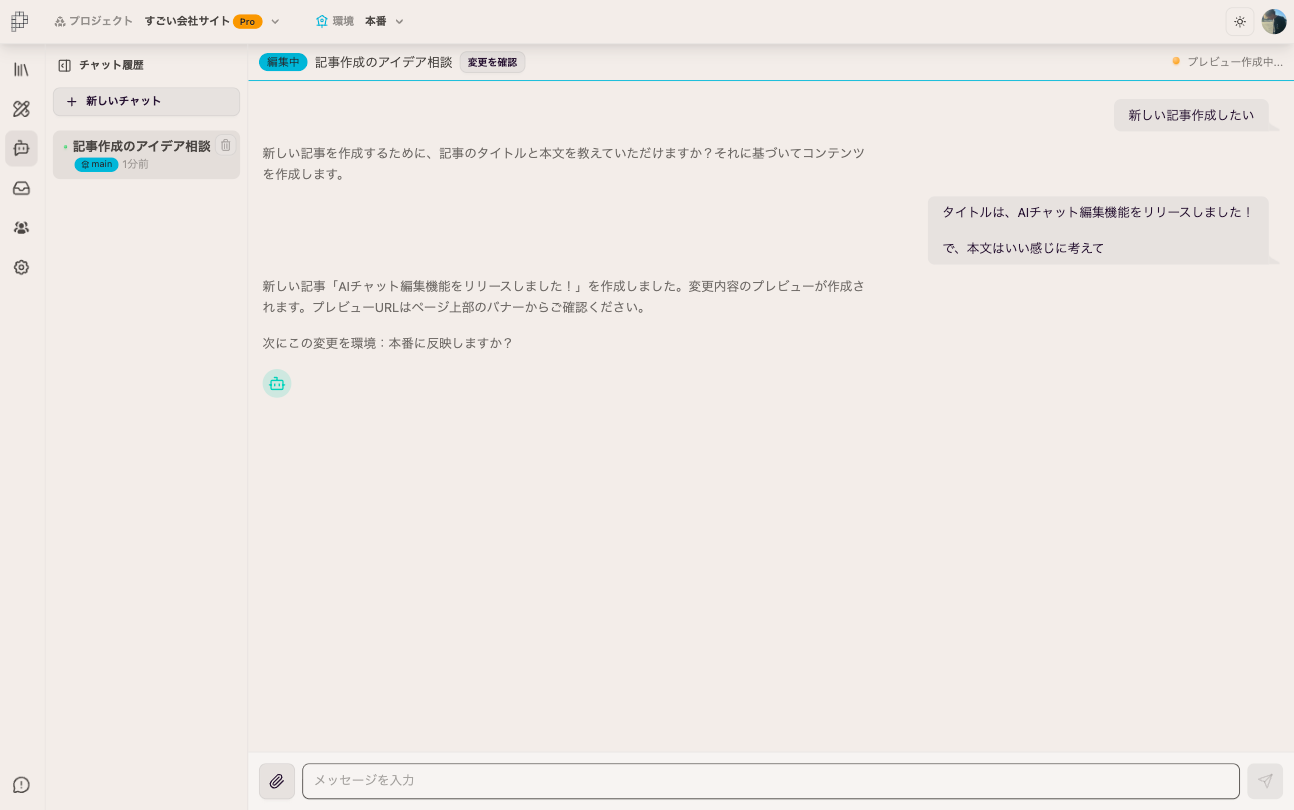Click the チャット履歴 panel heading
The width and height of the screenshot is (1294, 810).
pyautogui.click(x=111, y=65)
